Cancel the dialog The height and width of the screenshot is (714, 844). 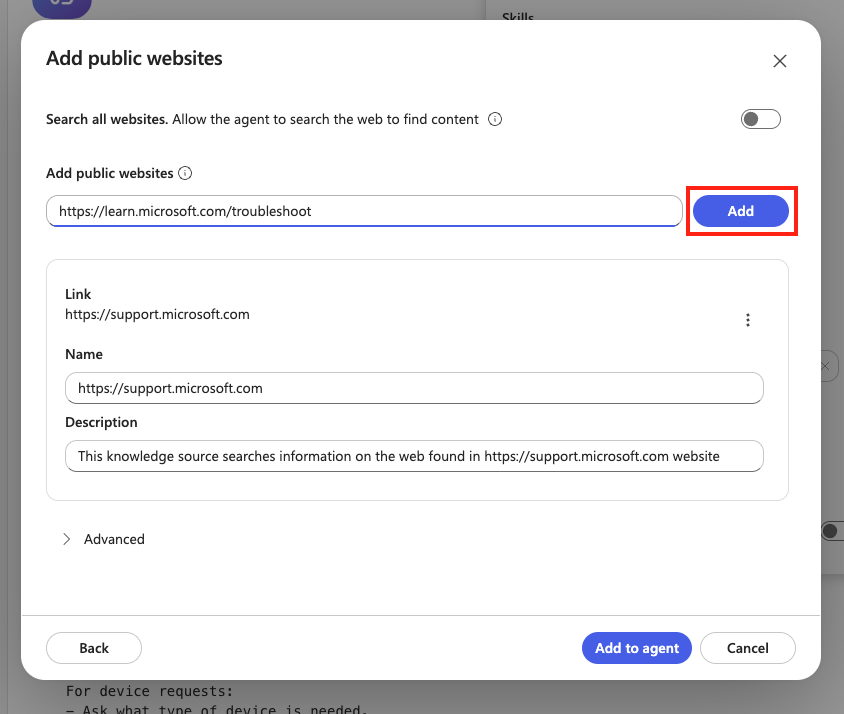pyautogui.click(x=748, y=648)
